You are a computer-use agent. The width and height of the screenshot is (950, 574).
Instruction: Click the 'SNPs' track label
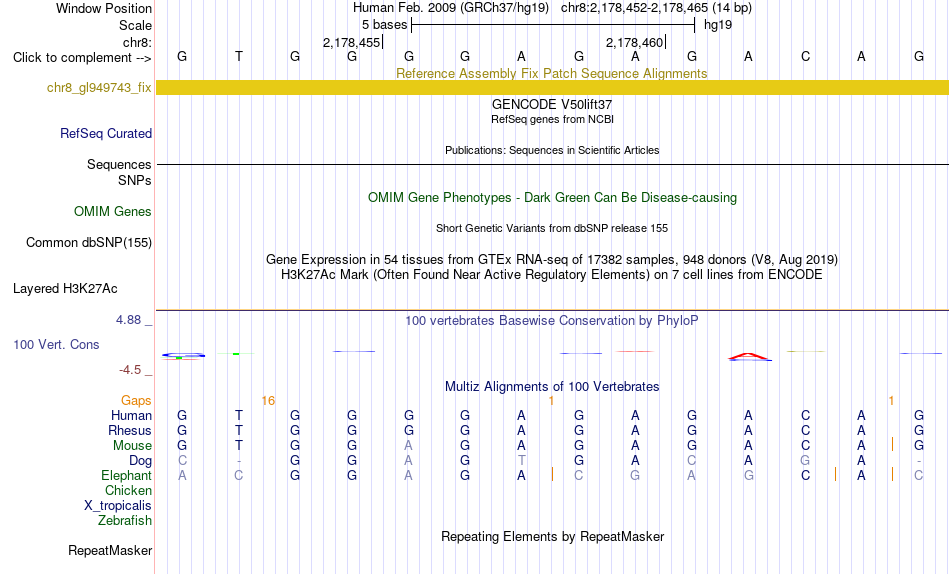coord(135,180)
